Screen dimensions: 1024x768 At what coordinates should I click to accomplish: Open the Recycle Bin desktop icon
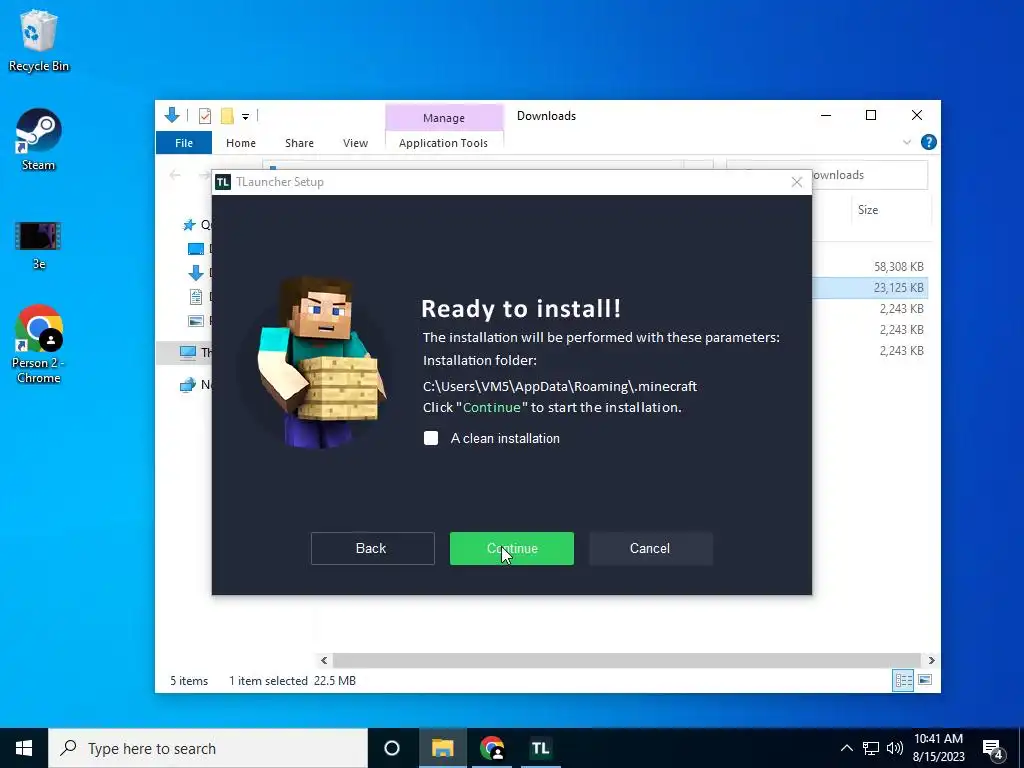pyautogui.click(x=39, y=40)
